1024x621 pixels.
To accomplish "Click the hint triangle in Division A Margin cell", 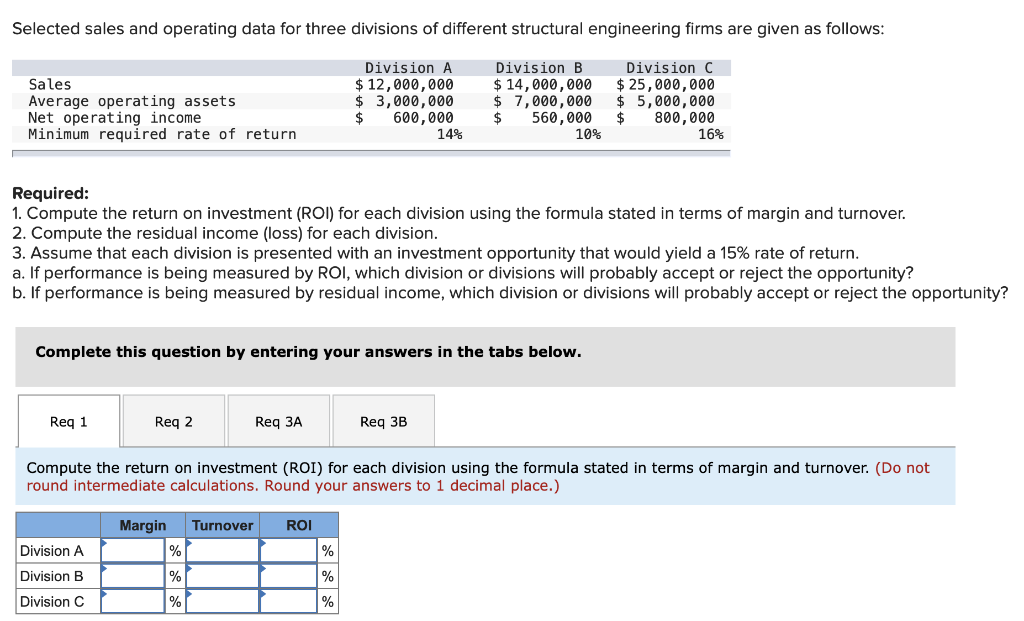I will (104, 545).
